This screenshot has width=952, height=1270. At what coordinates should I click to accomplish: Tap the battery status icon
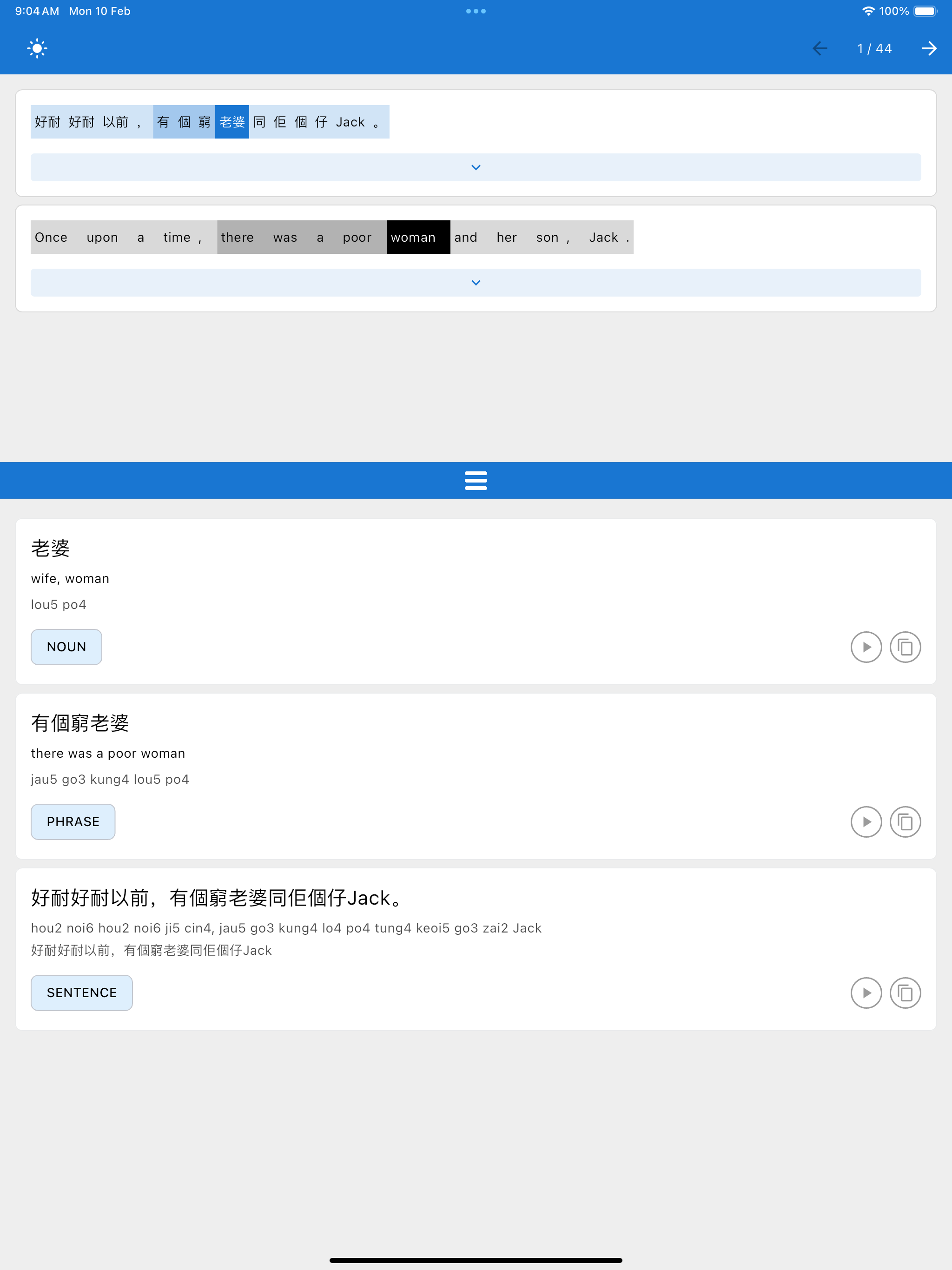coord(926,11)
